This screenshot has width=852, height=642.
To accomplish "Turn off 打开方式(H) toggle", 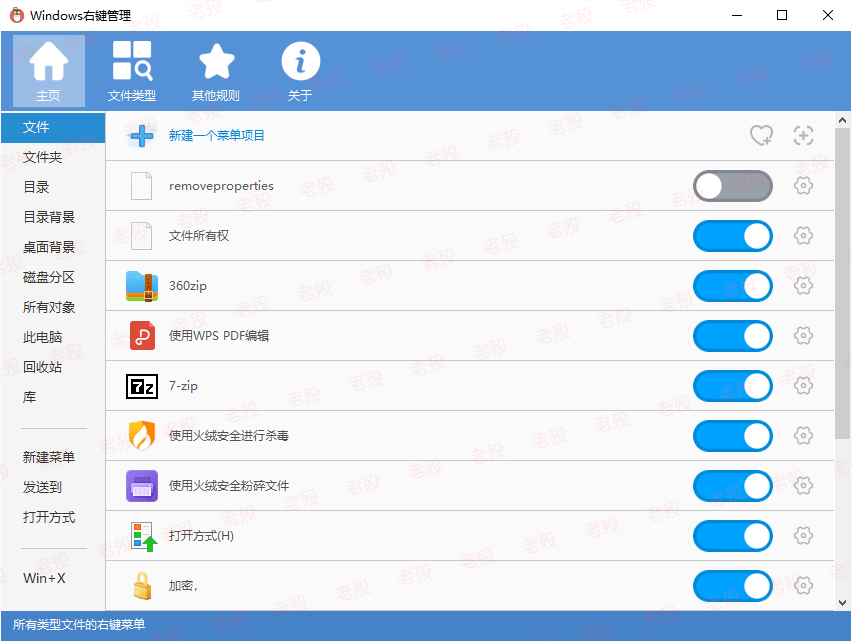I will [x=732, y=536].
